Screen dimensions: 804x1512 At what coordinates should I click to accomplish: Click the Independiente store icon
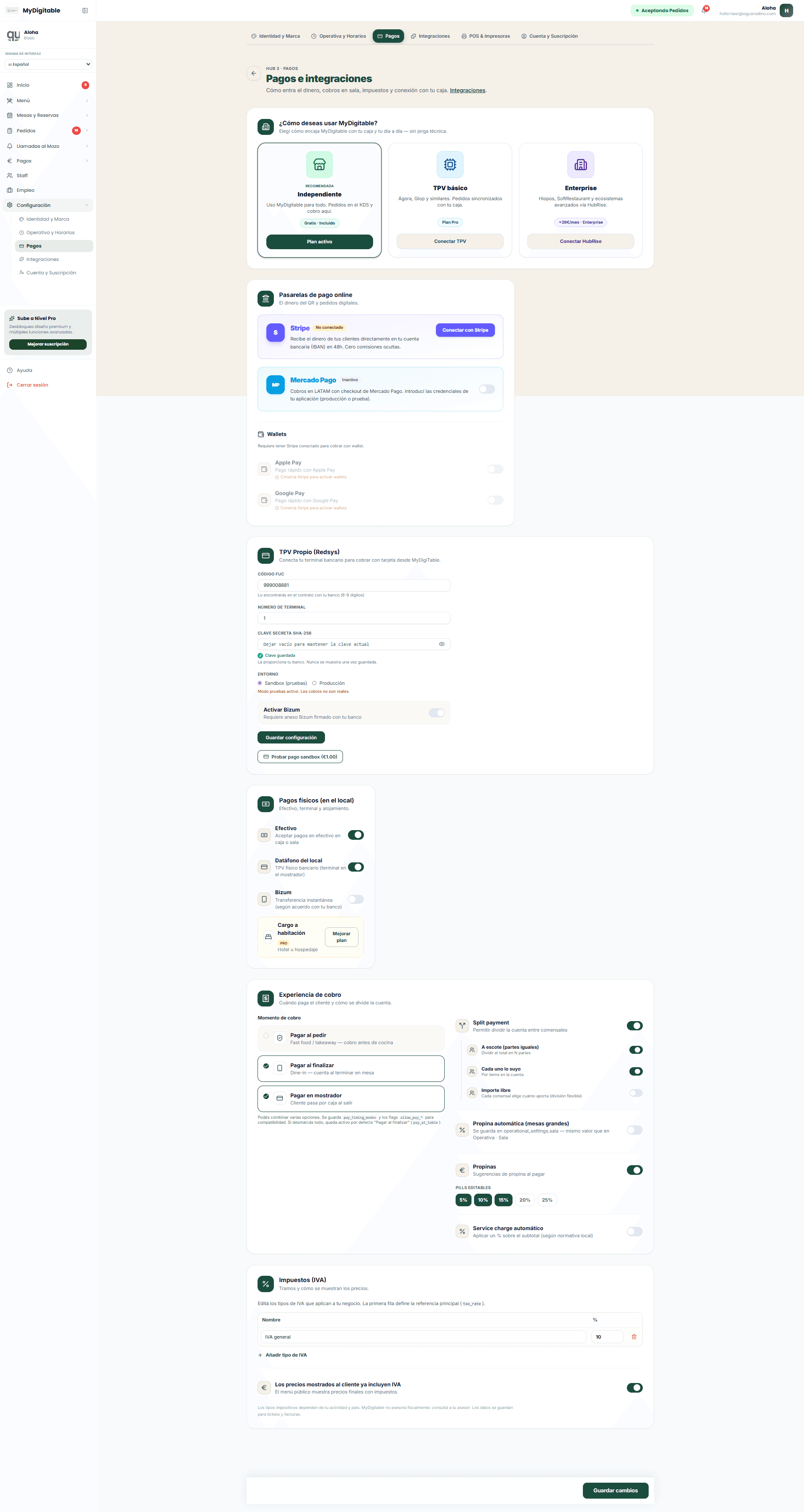coord(319,164)
